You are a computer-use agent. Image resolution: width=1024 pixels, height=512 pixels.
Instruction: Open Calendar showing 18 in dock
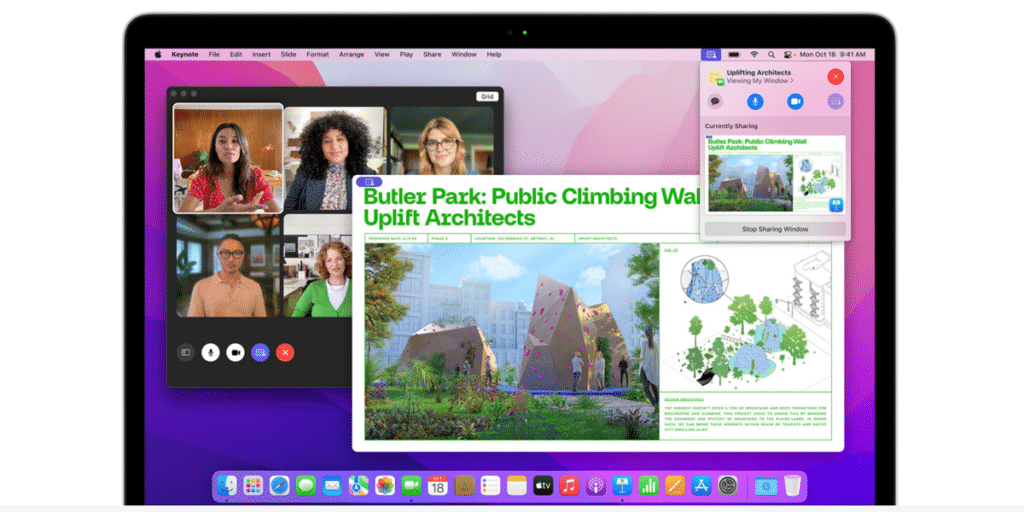tap(438, 485)
